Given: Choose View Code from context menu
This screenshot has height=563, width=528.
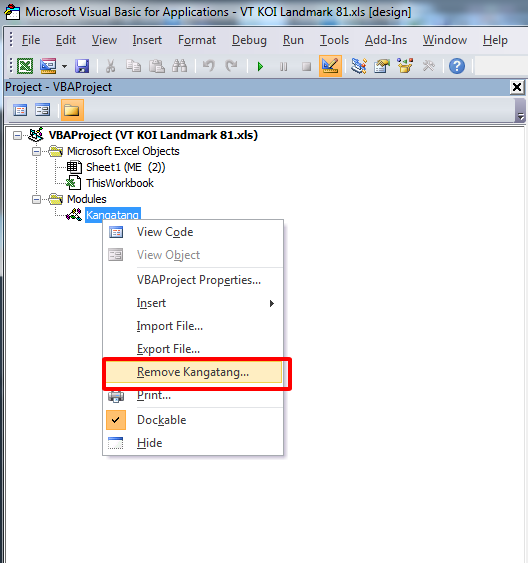Looking at the screenshot, I should coord(193,232).
